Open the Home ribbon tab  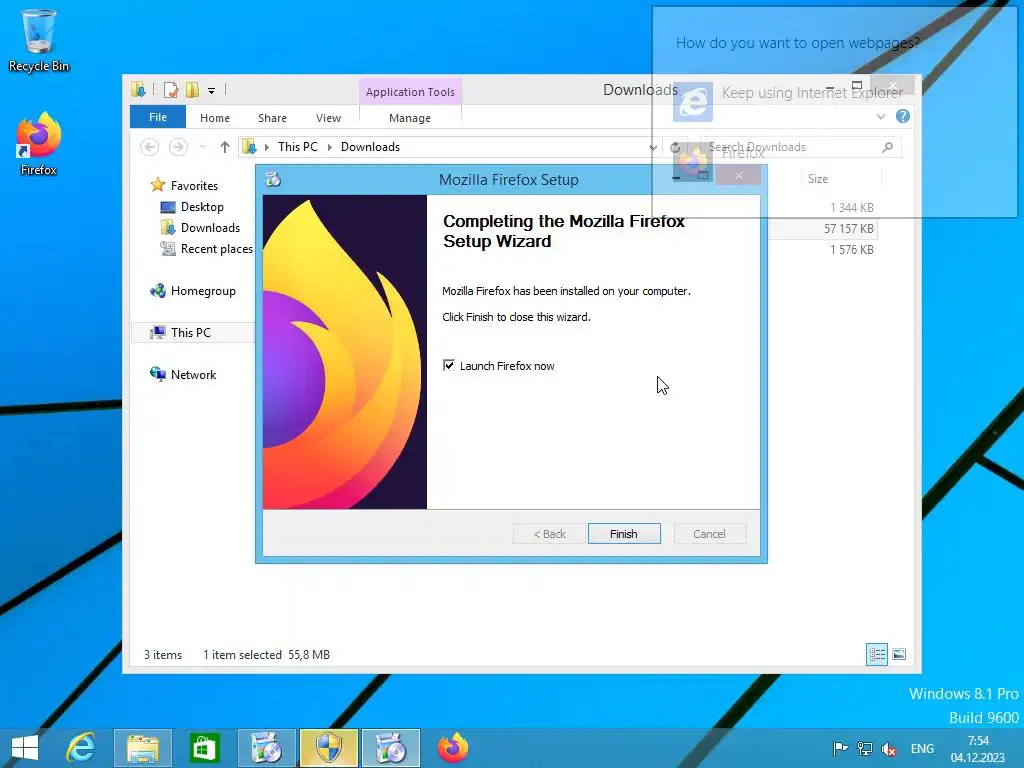click(x=215, y=118)
